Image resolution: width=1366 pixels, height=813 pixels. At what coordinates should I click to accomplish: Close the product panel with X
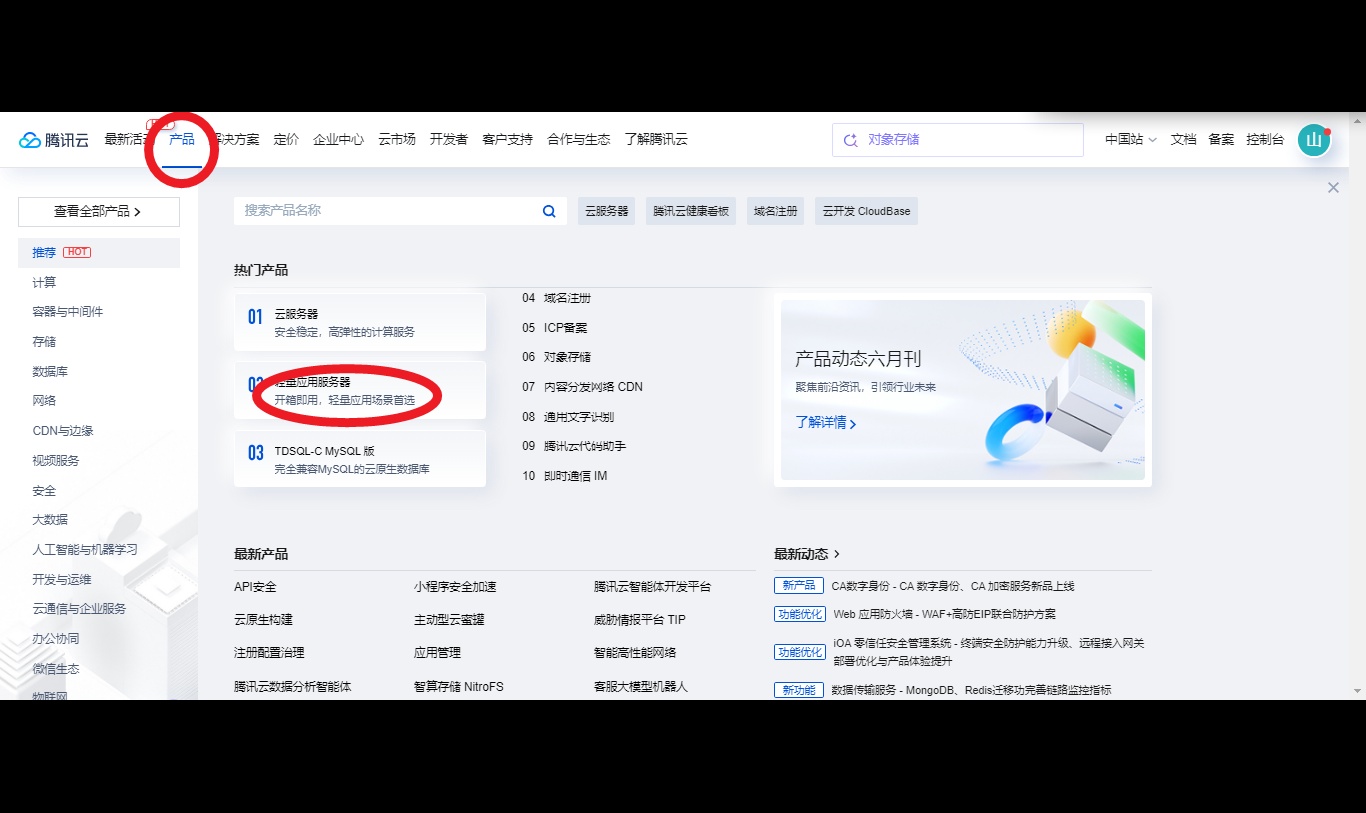coord(1333,187)
